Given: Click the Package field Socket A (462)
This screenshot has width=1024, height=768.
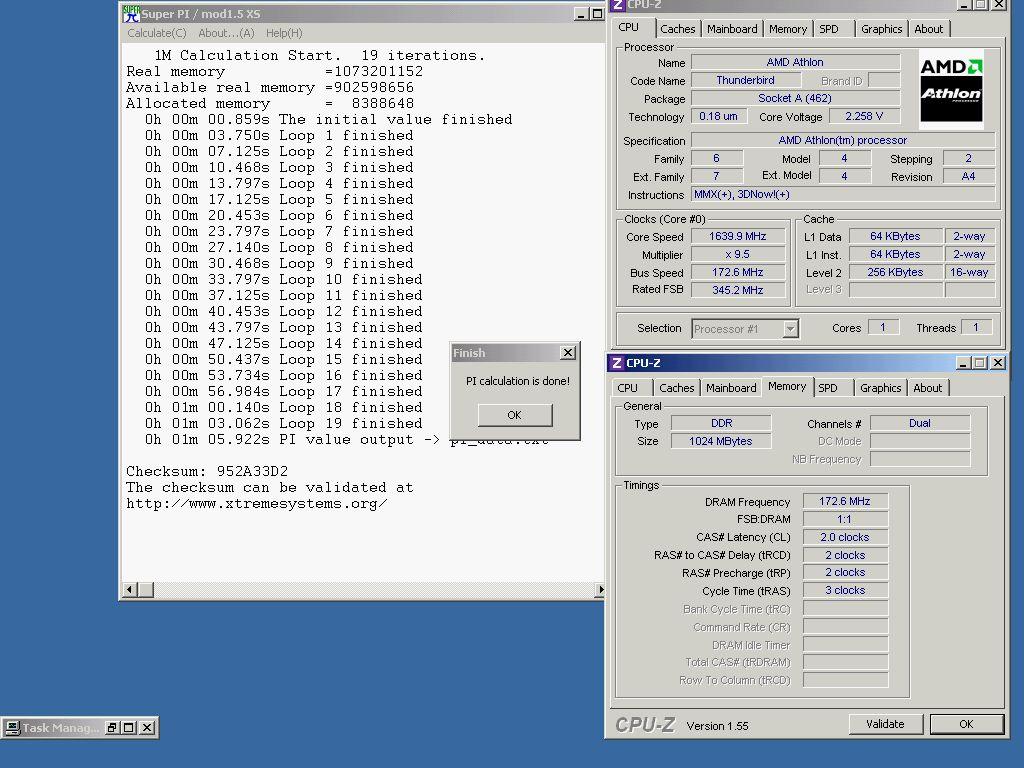Looking at the screenshot, I should (x=795, y=99).
